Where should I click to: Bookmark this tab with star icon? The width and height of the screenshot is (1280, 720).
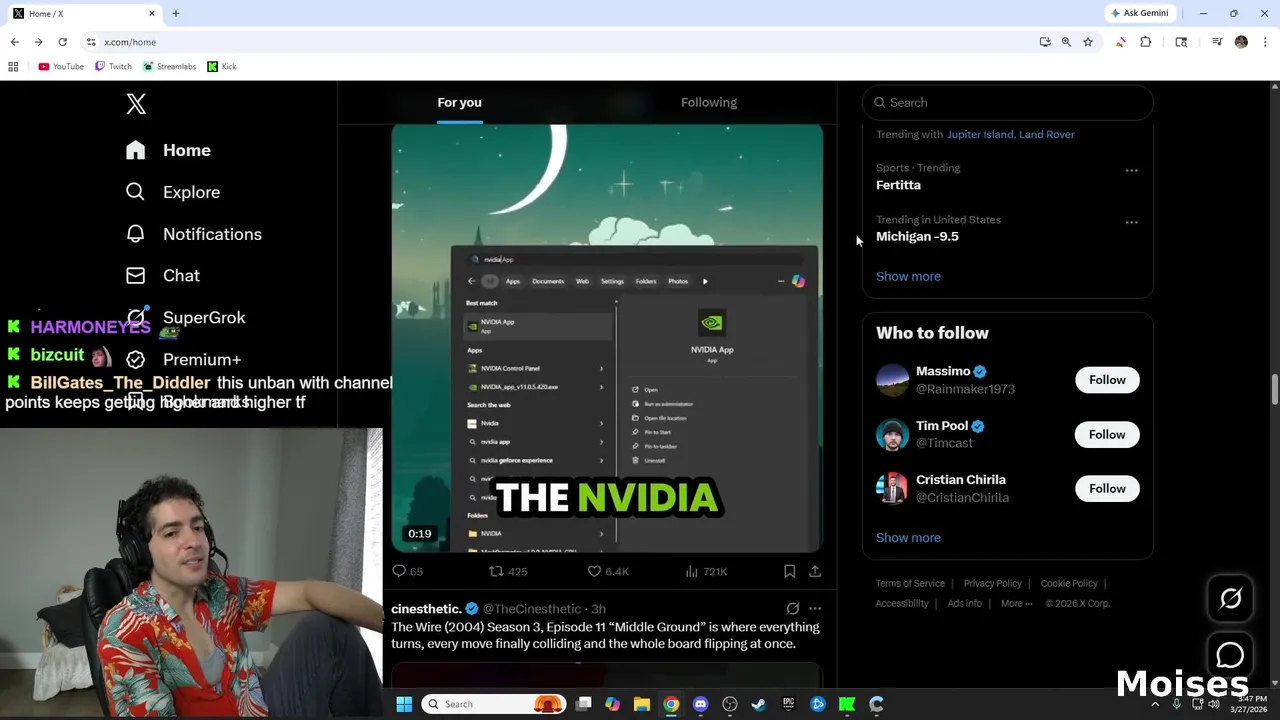click(1088, 42)
